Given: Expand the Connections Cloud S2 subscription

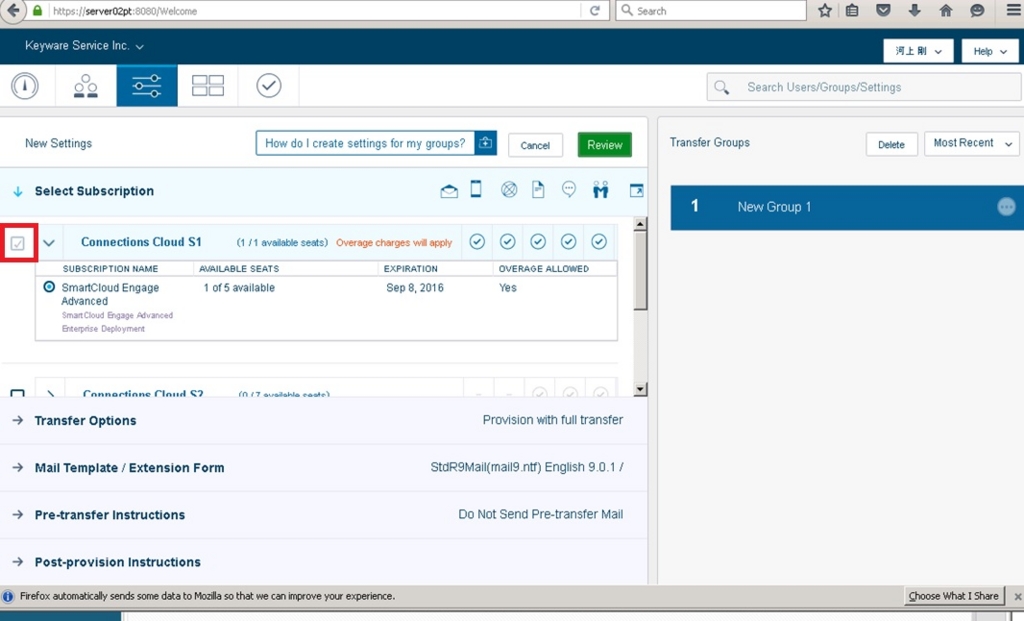Looking at the screenshot, I should coord(50,394).
